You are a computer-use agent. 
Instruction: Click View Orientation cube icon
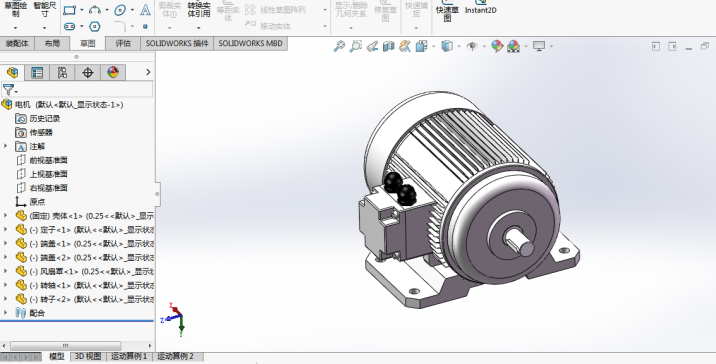click(x=421, y=46)
